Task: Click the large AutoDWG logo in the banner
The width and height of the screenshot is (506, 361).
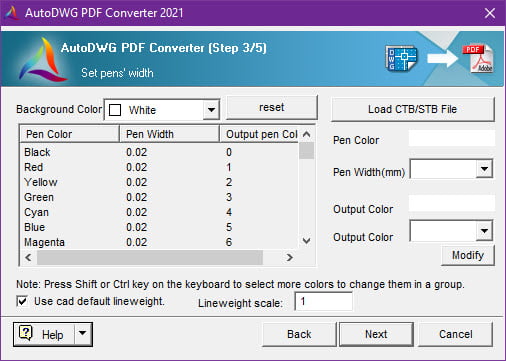Action: [42, 60]
